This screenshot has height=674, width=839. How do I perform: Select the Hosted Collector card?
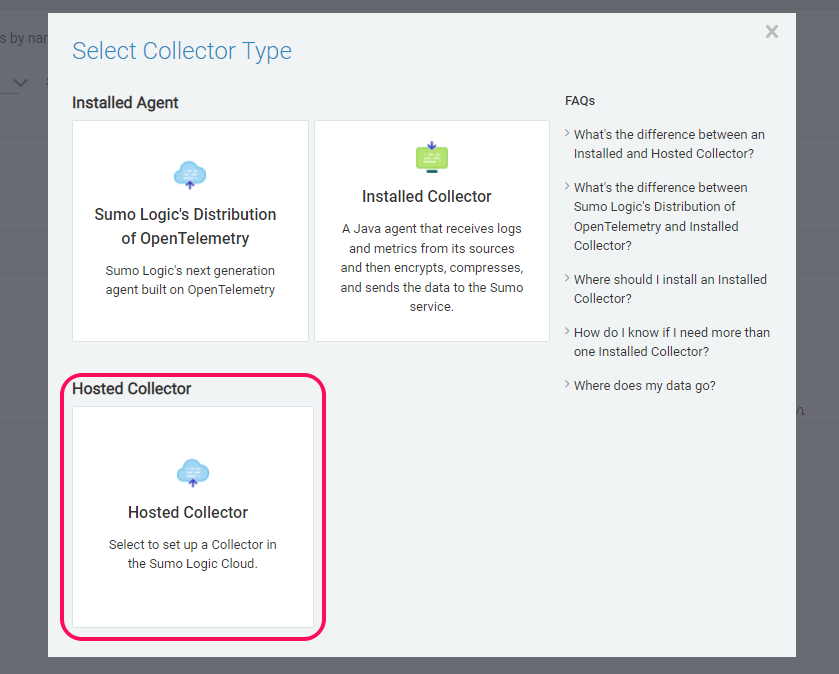click(x=193, y=517)
